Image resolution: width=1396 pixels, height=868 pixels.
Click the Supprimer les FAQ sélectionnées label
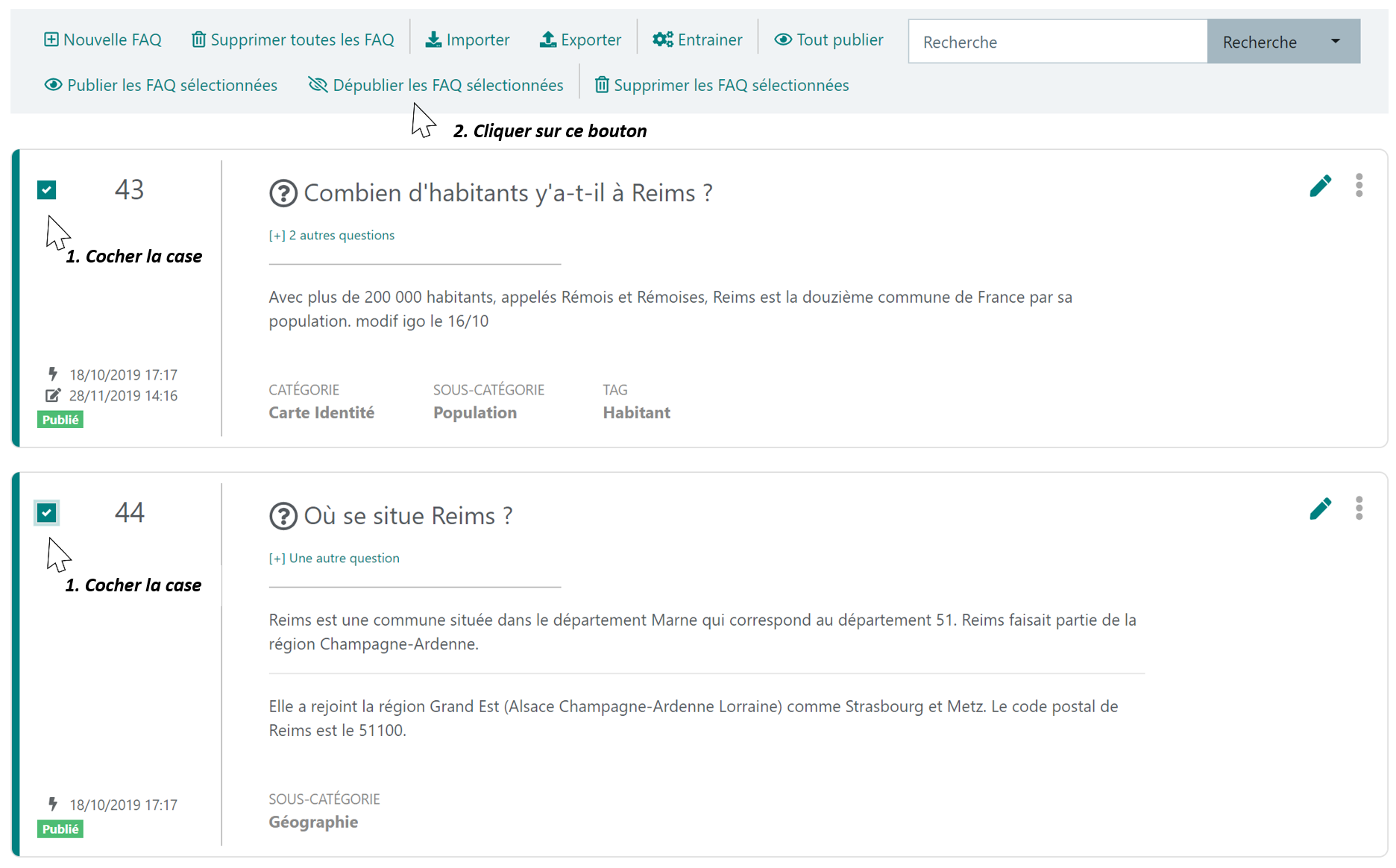tap(732, 85)
